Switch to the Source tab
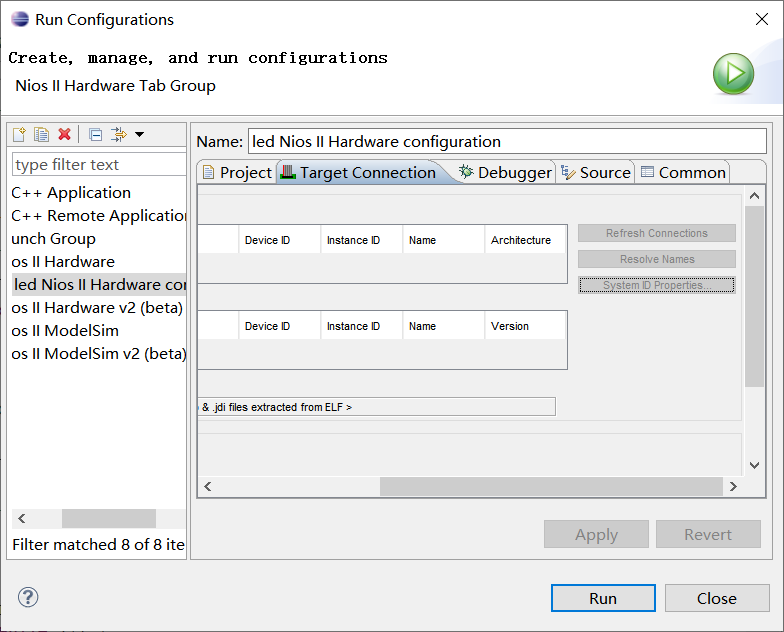Screen dimensions: 784x632 (x=596, y=172)
